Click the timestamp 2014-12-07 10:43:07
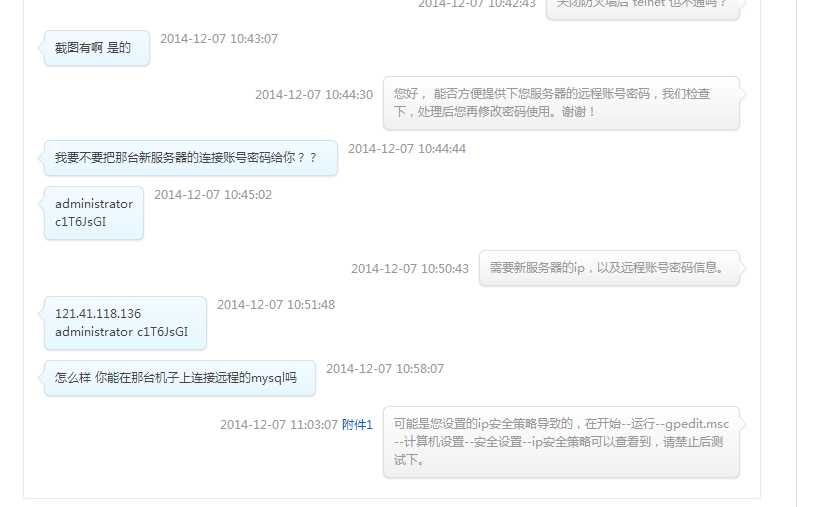The height and width of the screenshot is (507, 828). (219, 39)
